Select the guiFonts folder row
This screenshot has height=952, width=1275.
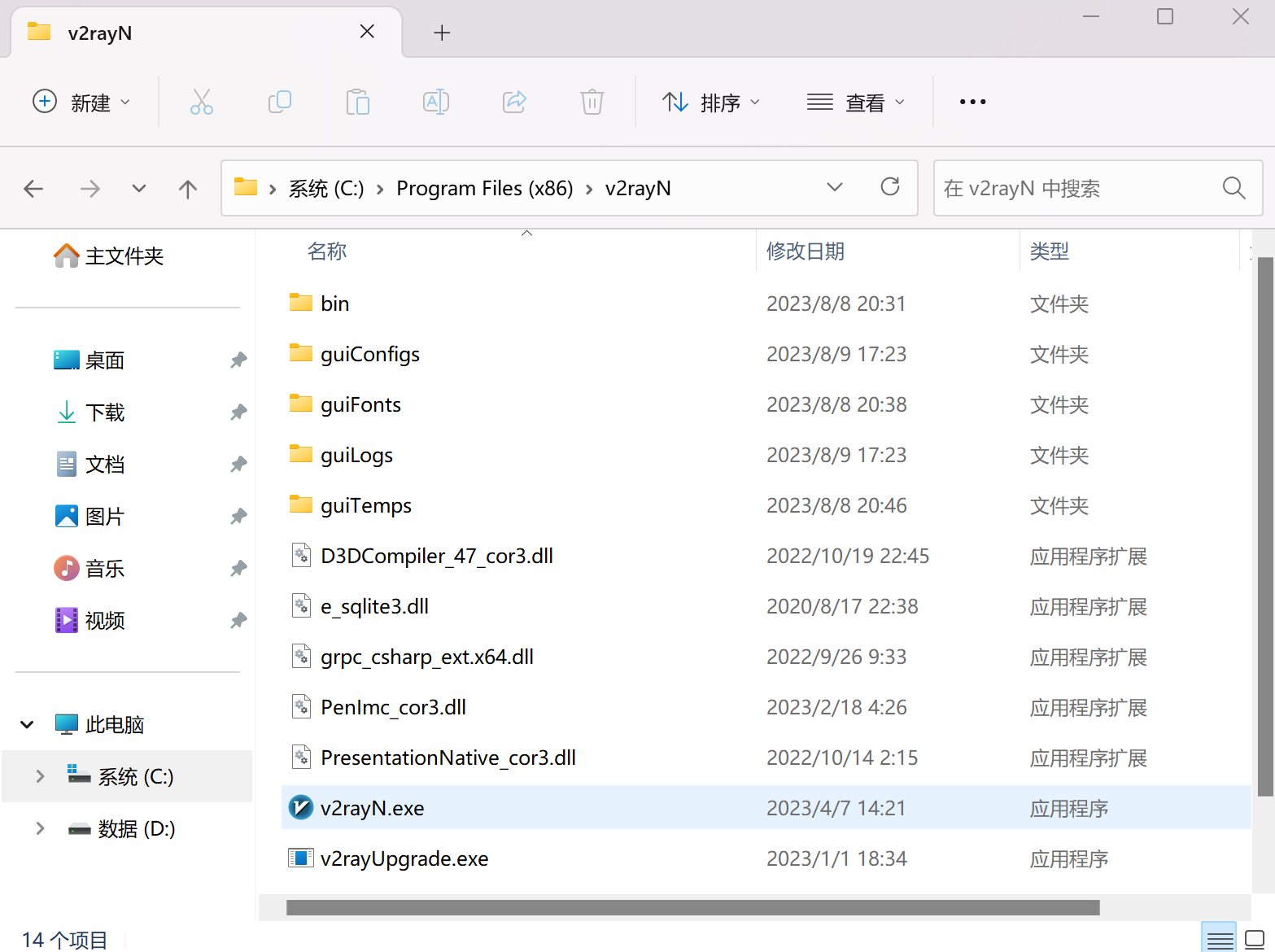(766, 404)
